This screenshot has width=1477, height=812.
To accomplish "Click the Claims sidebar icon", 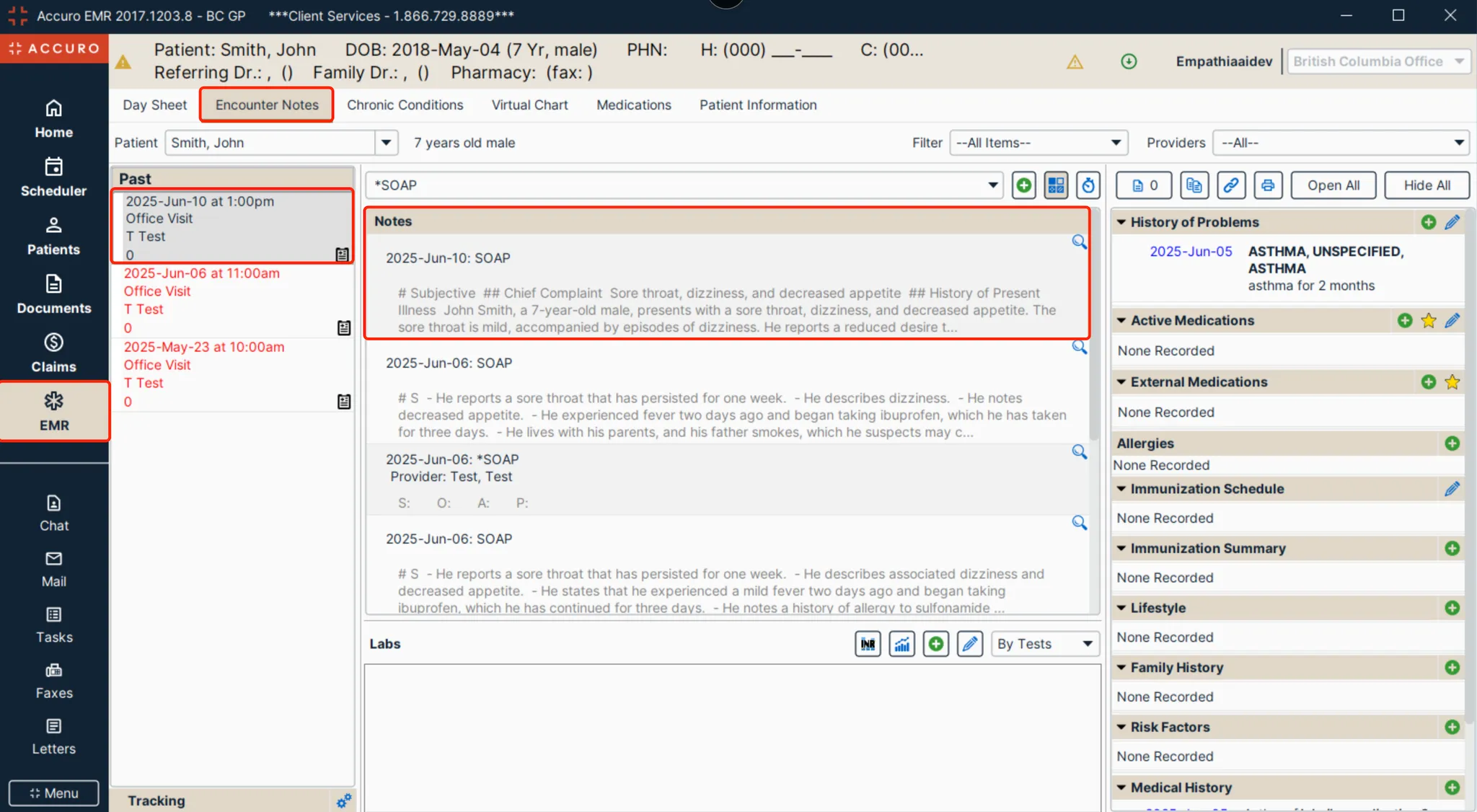I will point(53,353).
